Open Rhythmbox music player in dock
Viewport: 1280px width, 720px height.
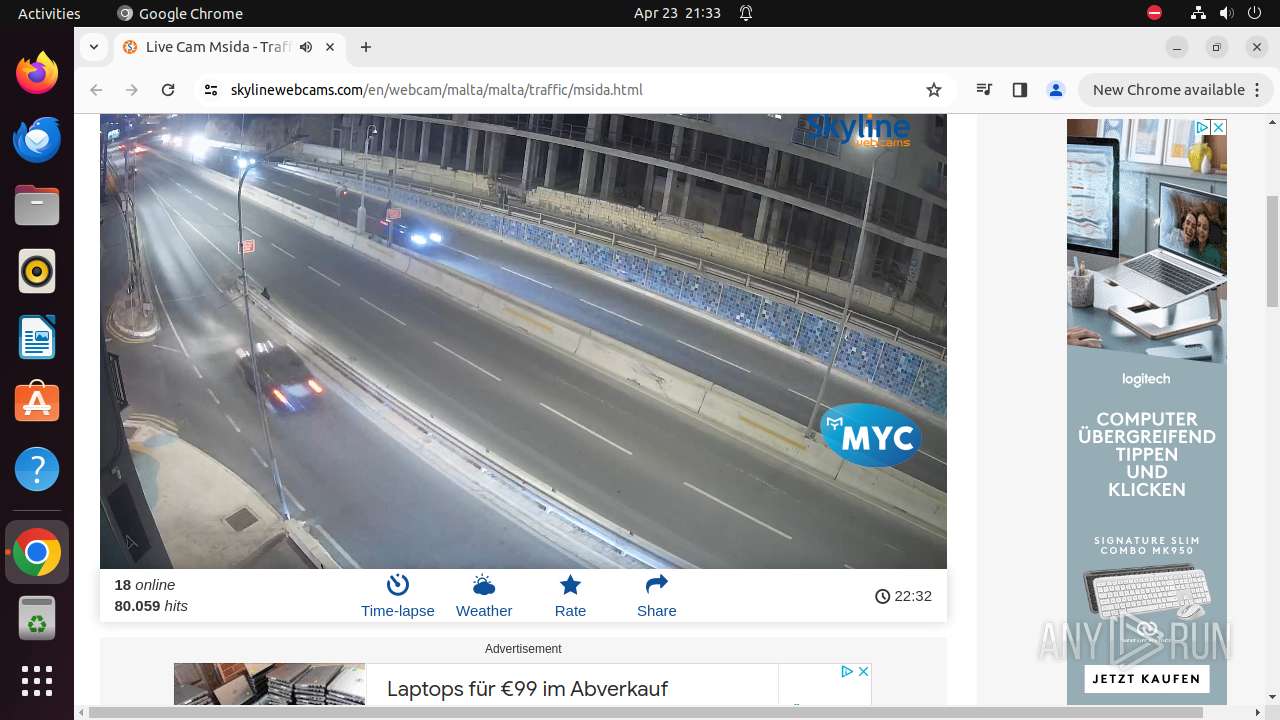tap(37, 271)
